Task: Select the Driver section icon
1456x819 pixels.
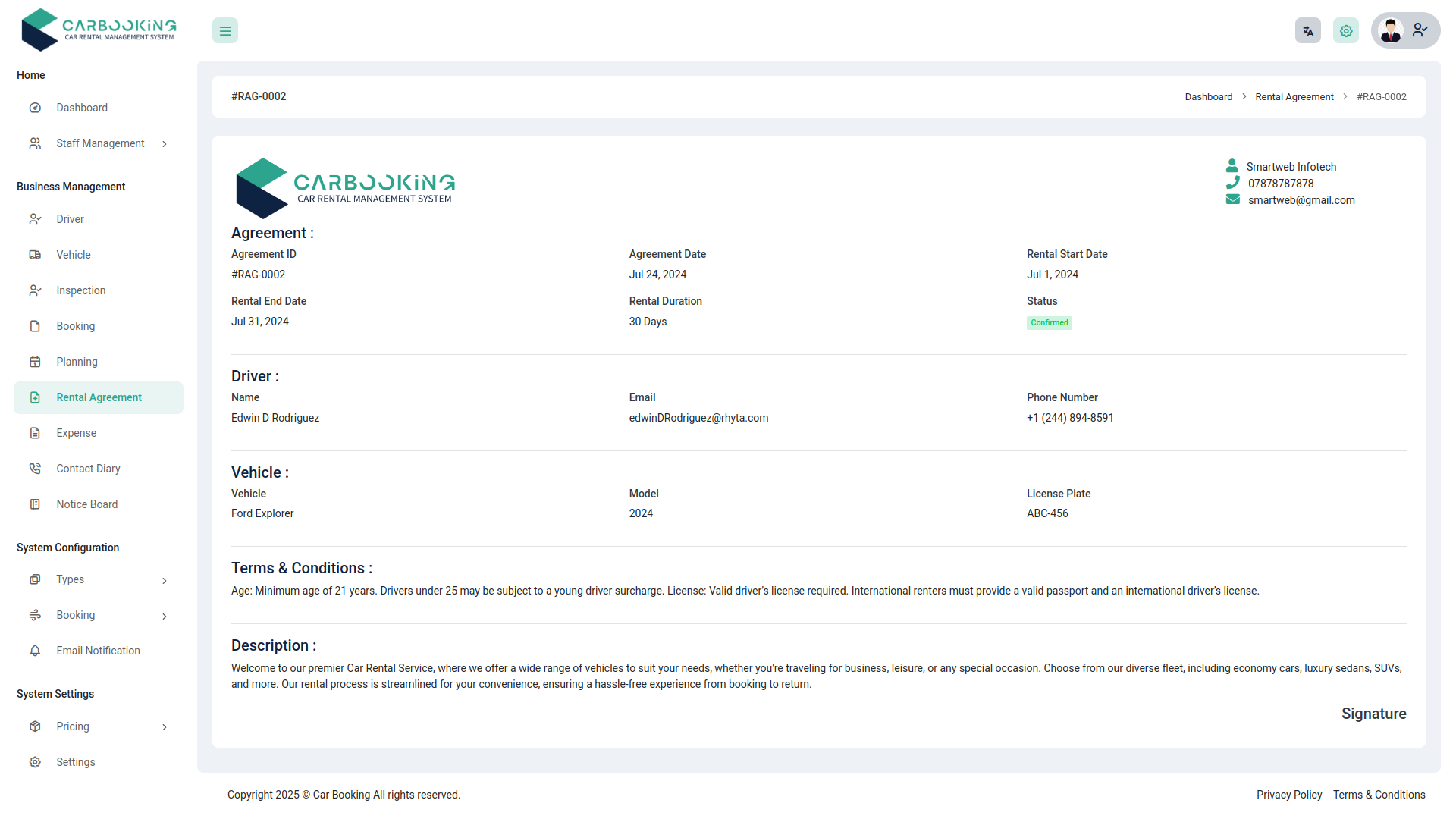Action: pyautogui.click(x=36, y=219)
